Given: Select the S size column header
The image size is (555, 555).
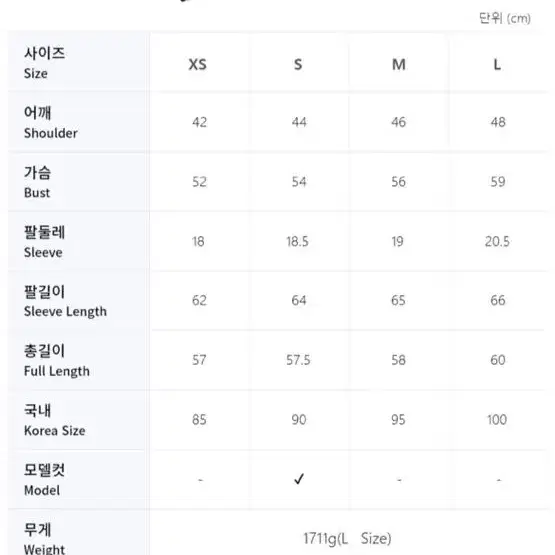Looking at the screenshot, I should tap(298, 64).
